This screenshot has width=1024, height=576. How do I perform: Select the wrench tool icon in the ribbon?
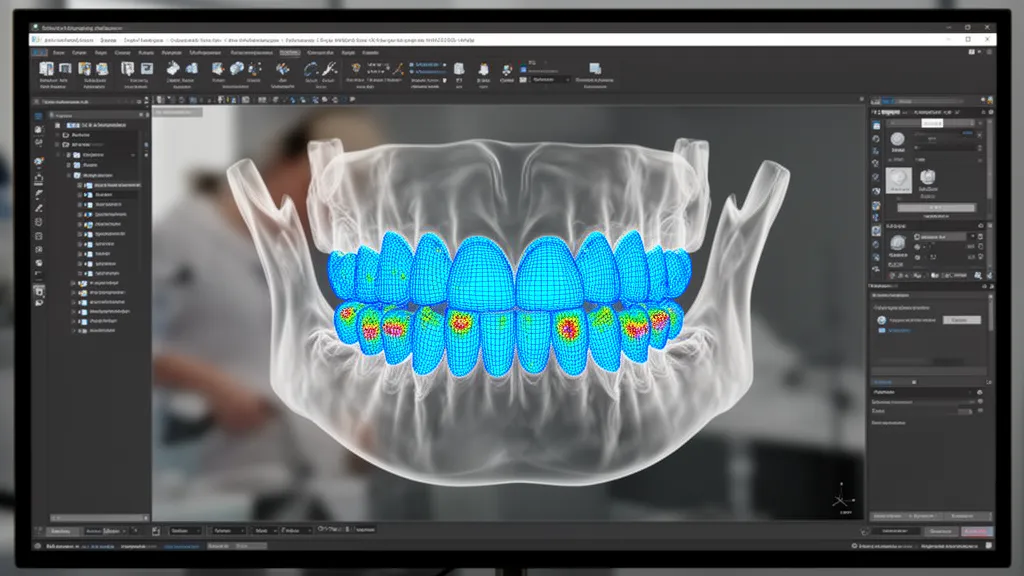tap(328, 69)
